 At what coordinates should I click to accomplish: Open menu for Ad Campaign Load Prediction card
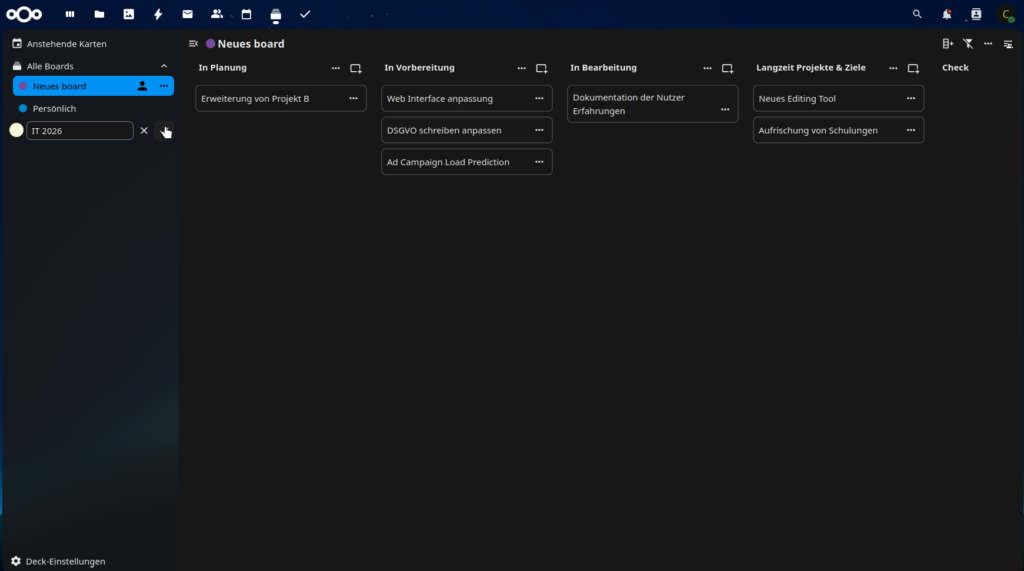point(539,162)
